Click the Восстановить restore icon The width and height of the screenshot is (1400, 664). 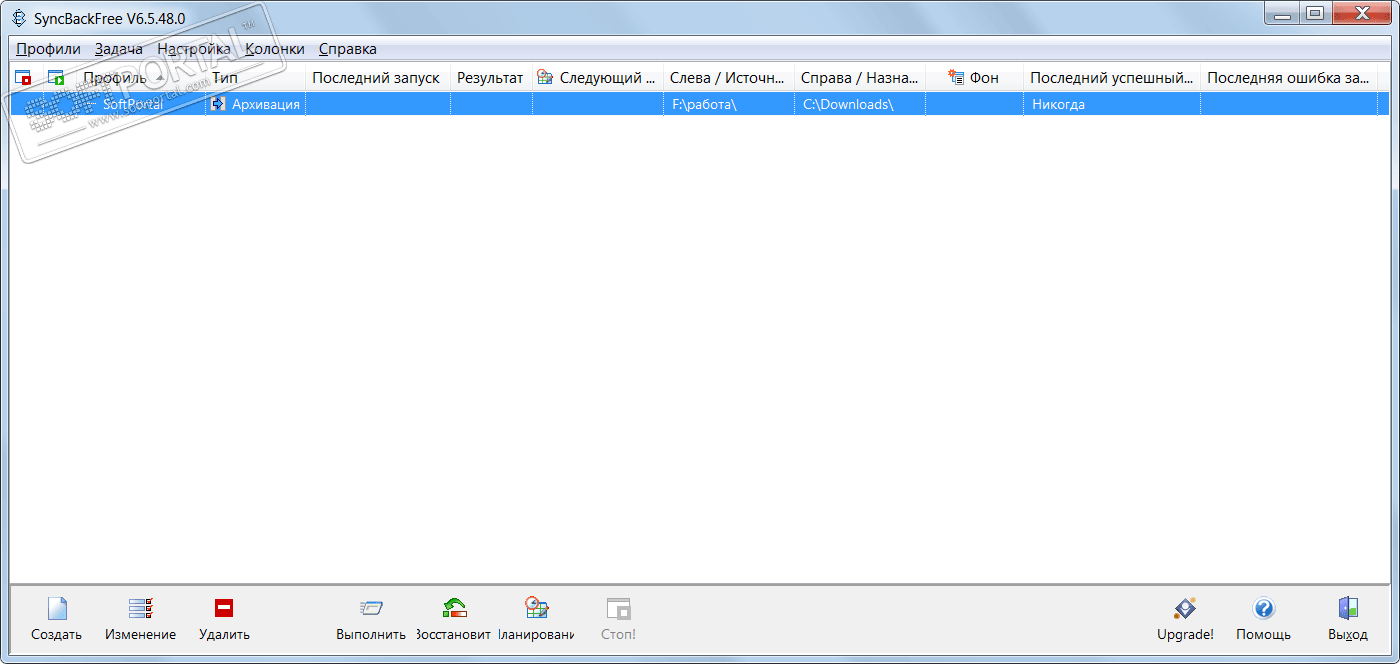point(455,608)
